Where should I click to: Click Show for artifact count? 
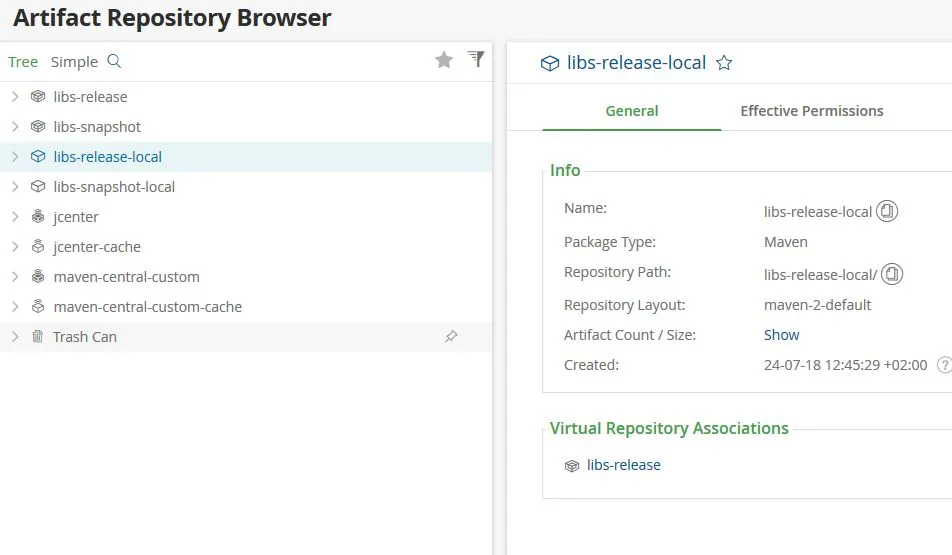point(781,335)
